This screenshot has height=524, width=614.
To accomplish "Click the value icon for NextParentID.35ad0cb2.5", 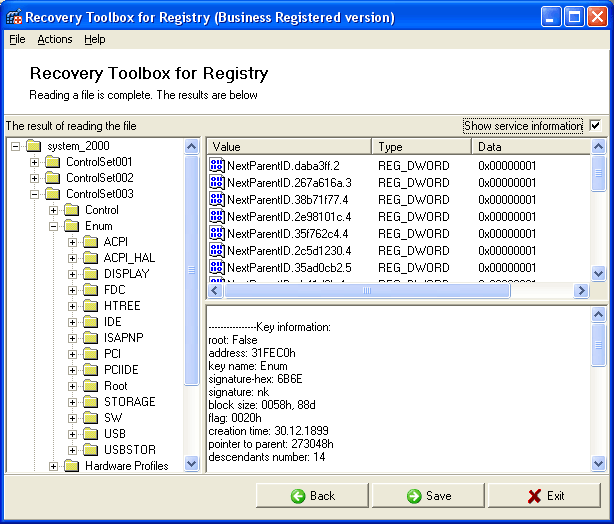I will 217,268.
